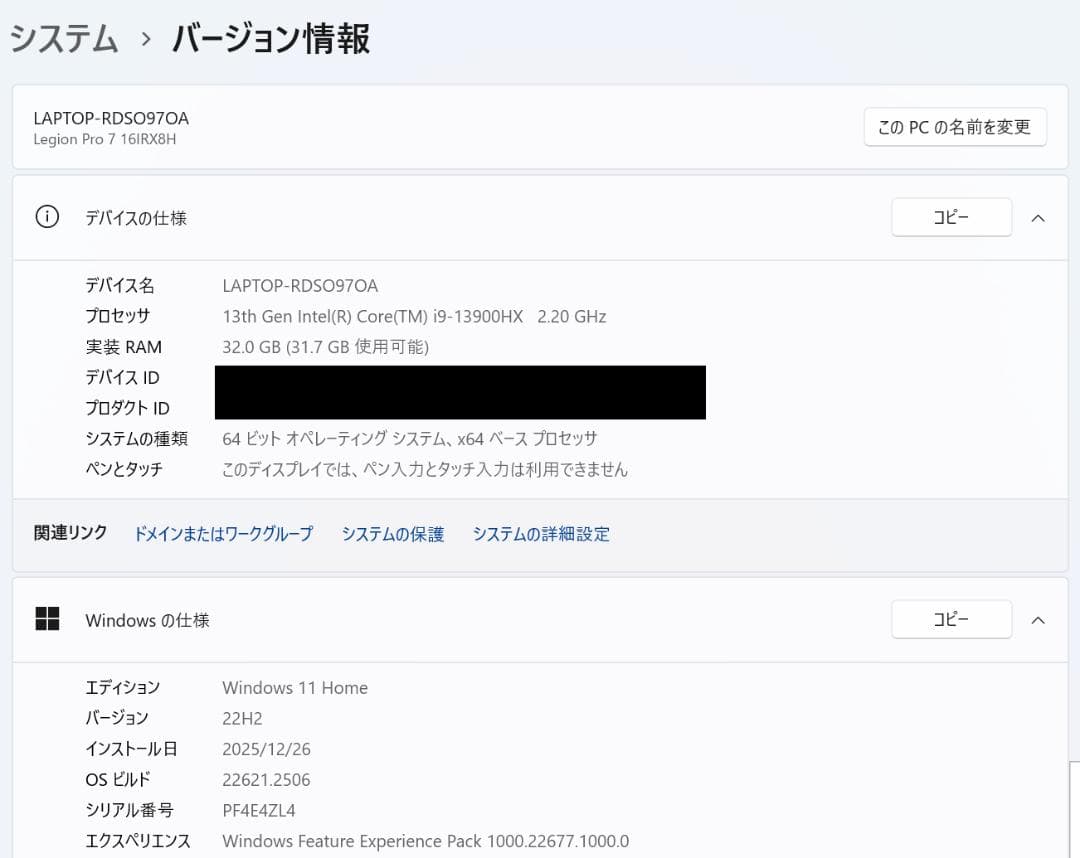This screenshot has height=858, width=1080.
Task: Open the ドメインまたはワークグループ link
Action: (x=222, y=533)
